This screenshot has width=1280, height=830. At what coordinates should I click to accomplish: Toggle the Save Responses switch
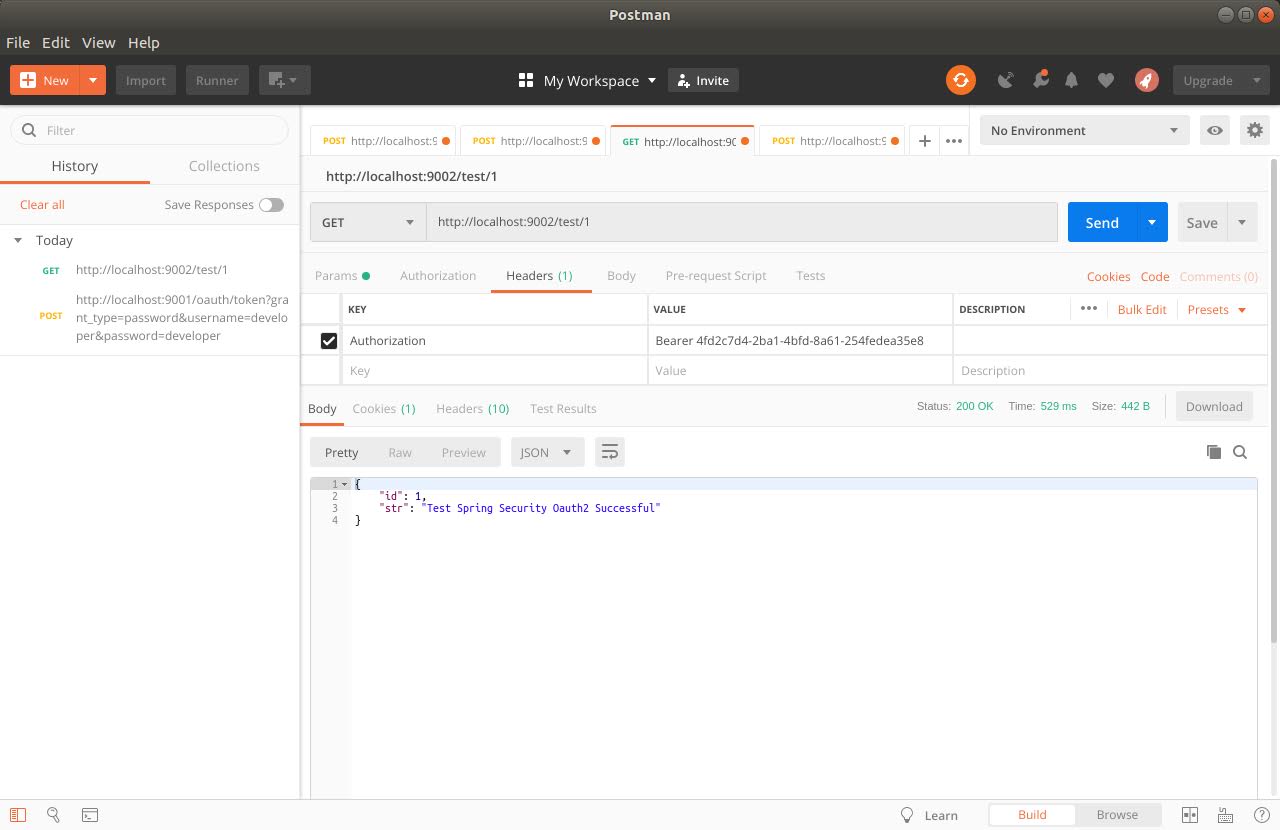(271, 204)
